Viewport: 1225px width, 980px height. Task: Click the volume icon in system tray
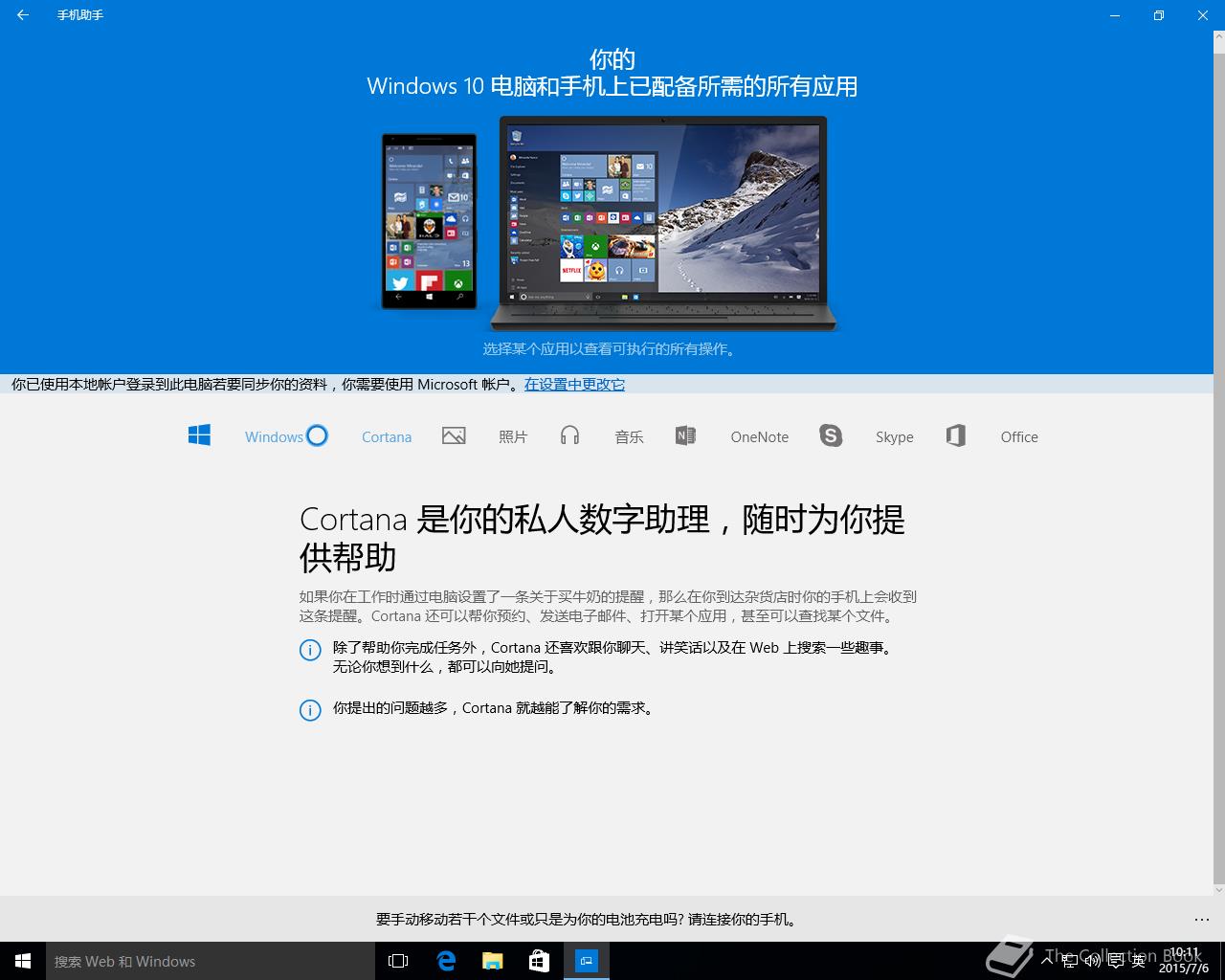pyautogui.click(x=1093, y=961)
